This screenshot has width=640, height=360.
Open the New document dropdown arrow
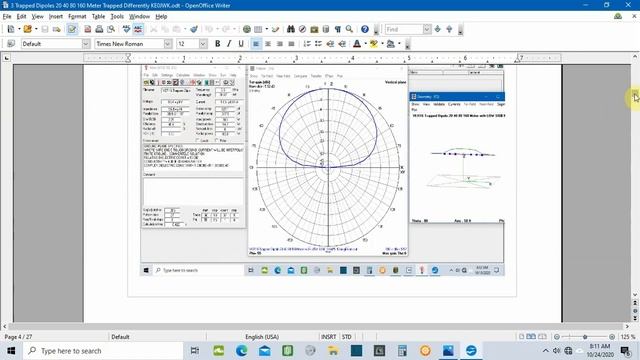[x=19, y=29]
